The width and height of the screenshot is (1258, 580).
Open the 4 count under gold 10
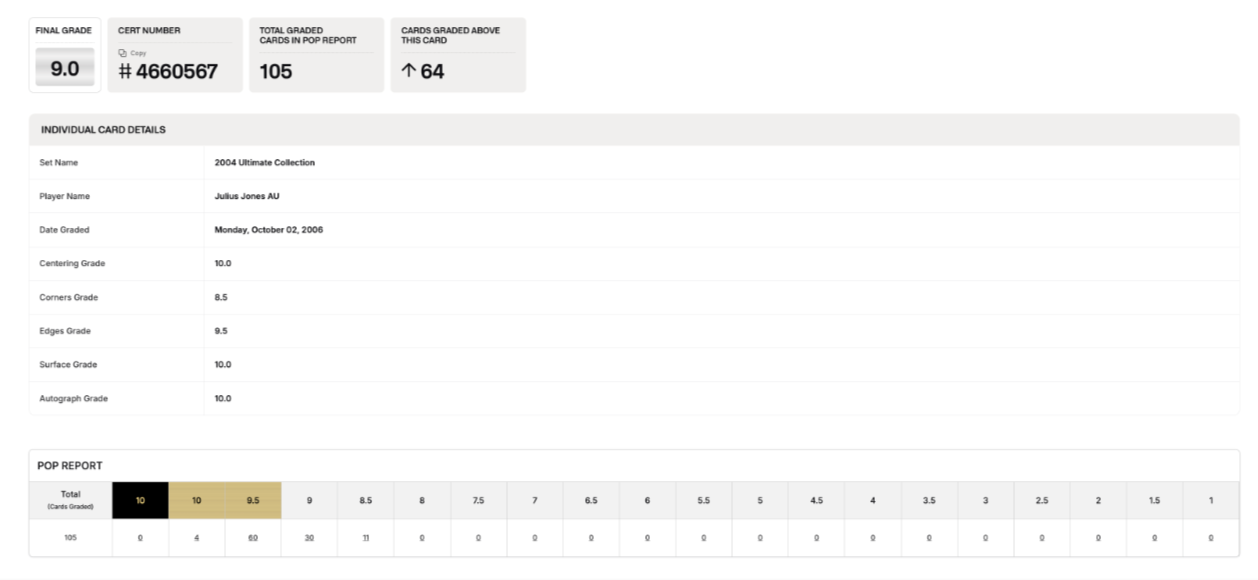coord(196,537)
